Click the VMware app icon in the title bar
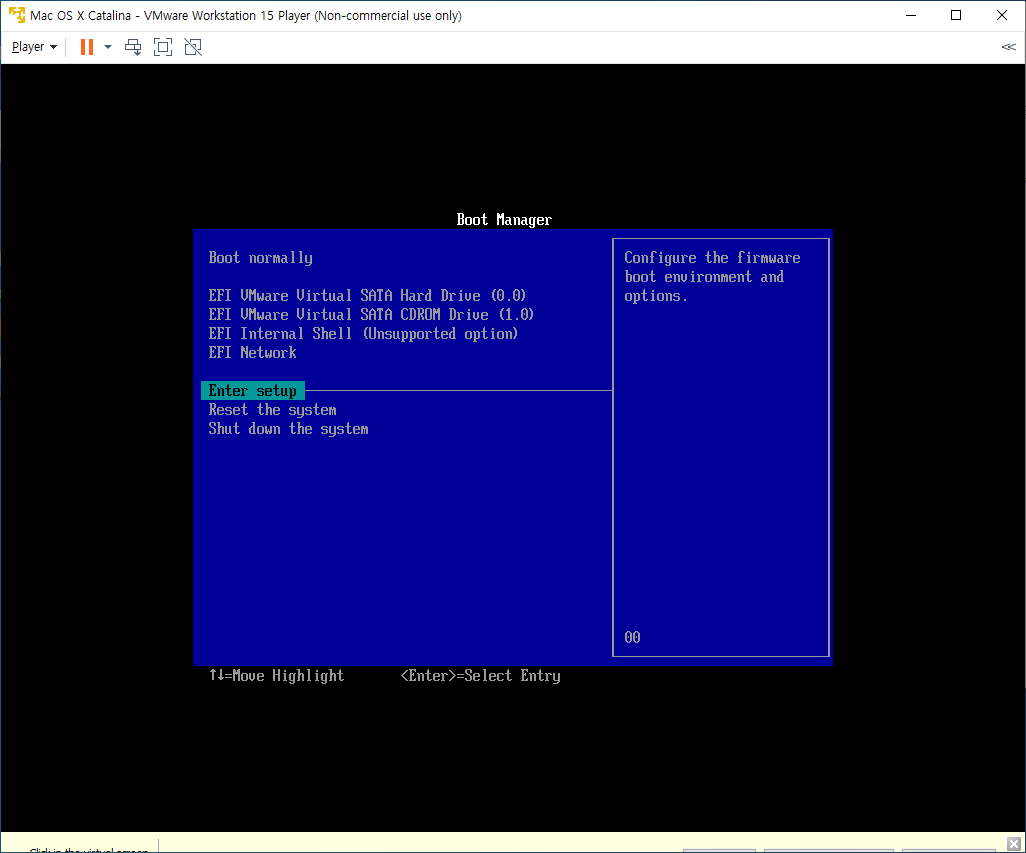 tap(16, 15)
